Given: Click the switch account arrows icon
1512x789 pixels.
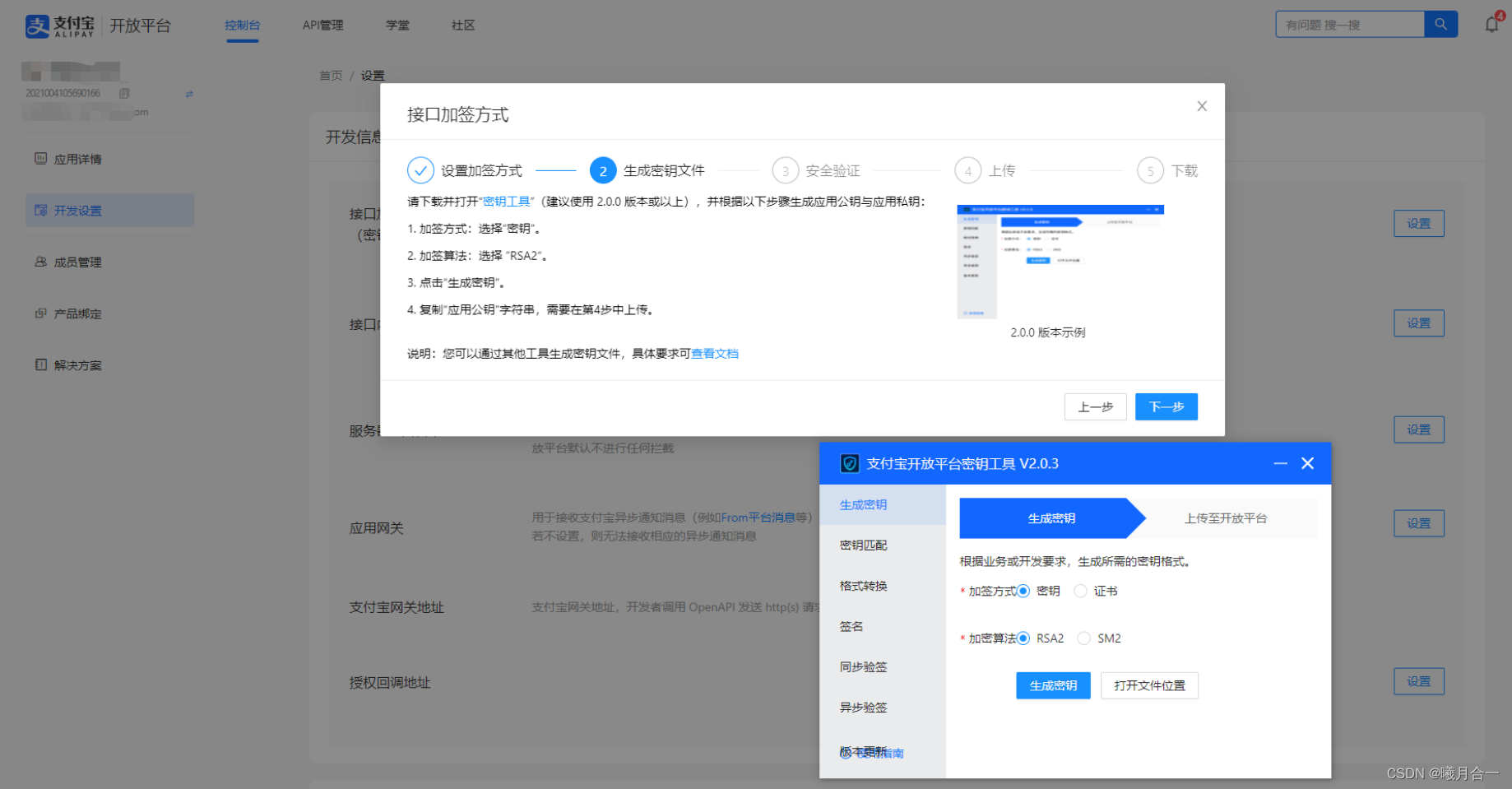Looking at the screenshot, I should [x=189, y=94].
